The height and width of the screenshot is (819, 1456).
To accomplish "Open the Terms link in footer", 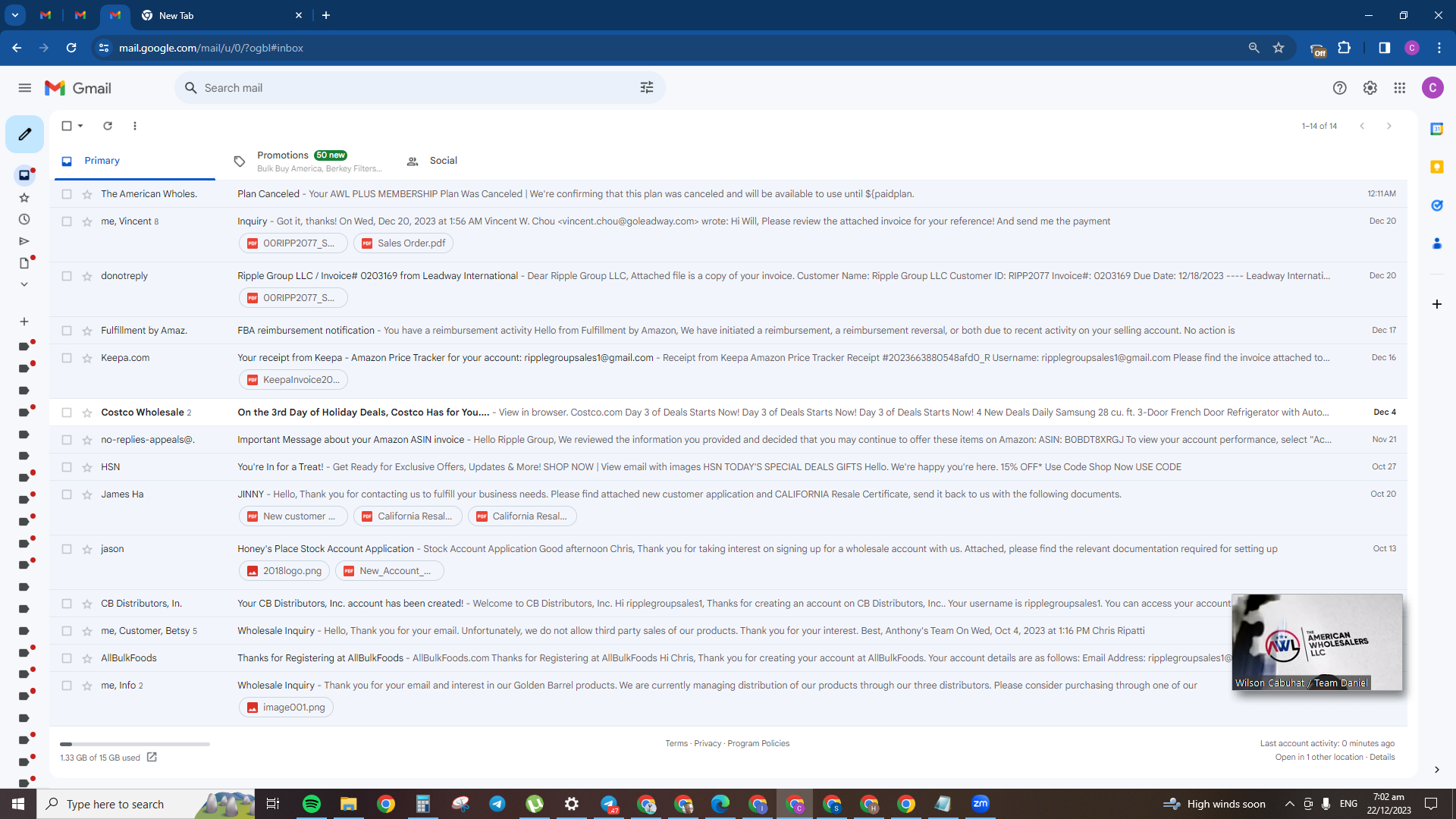I will pyautogui.click(x=676, y=744).
